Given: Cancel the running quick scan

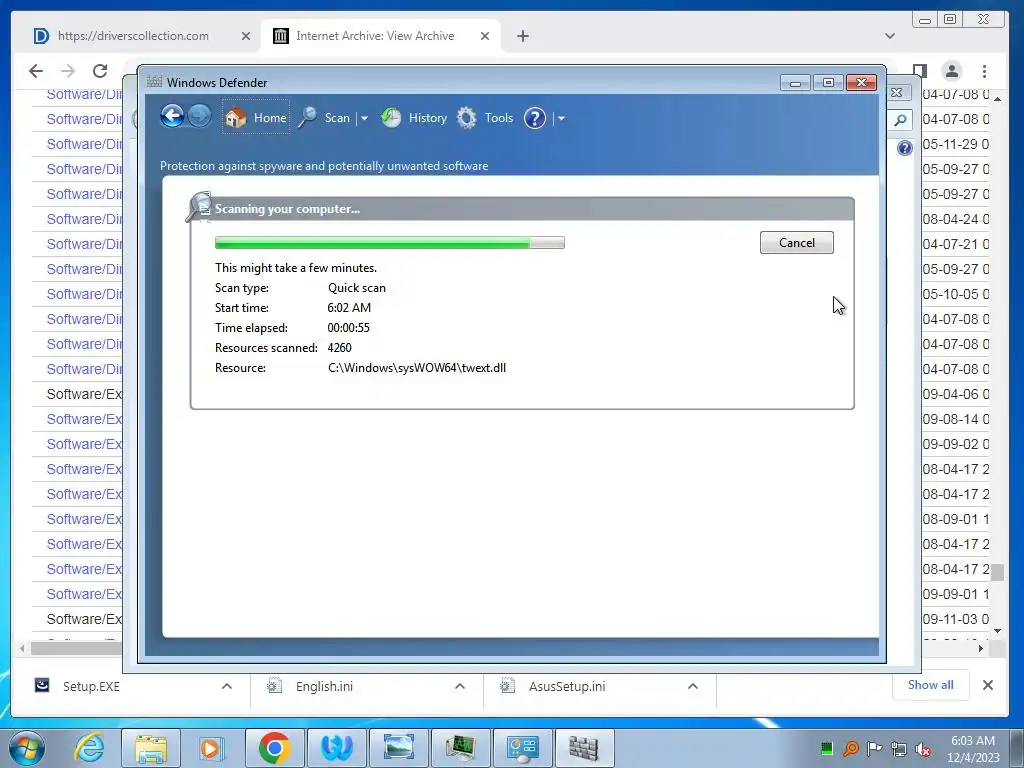Looking at the screenshot, I should point(796,242).
